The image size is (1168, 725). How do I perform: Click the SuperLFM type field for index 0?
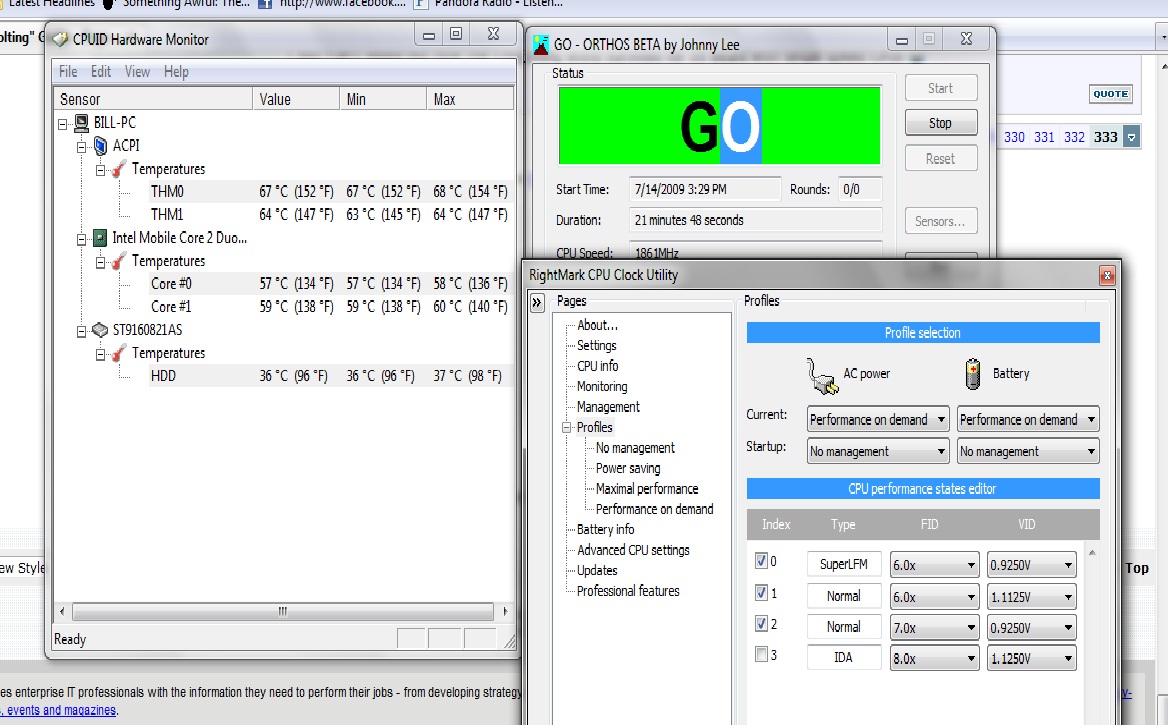pyautogui.click(x=843, y=564)
